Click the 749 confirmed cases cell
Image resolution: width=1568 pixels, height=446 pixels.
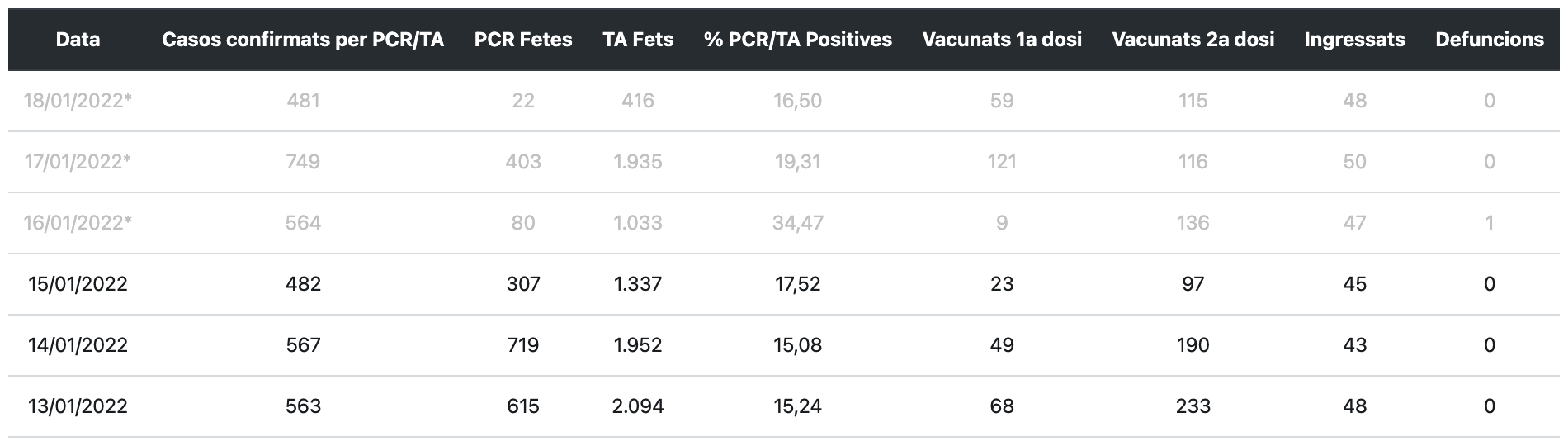coord(303,162)
